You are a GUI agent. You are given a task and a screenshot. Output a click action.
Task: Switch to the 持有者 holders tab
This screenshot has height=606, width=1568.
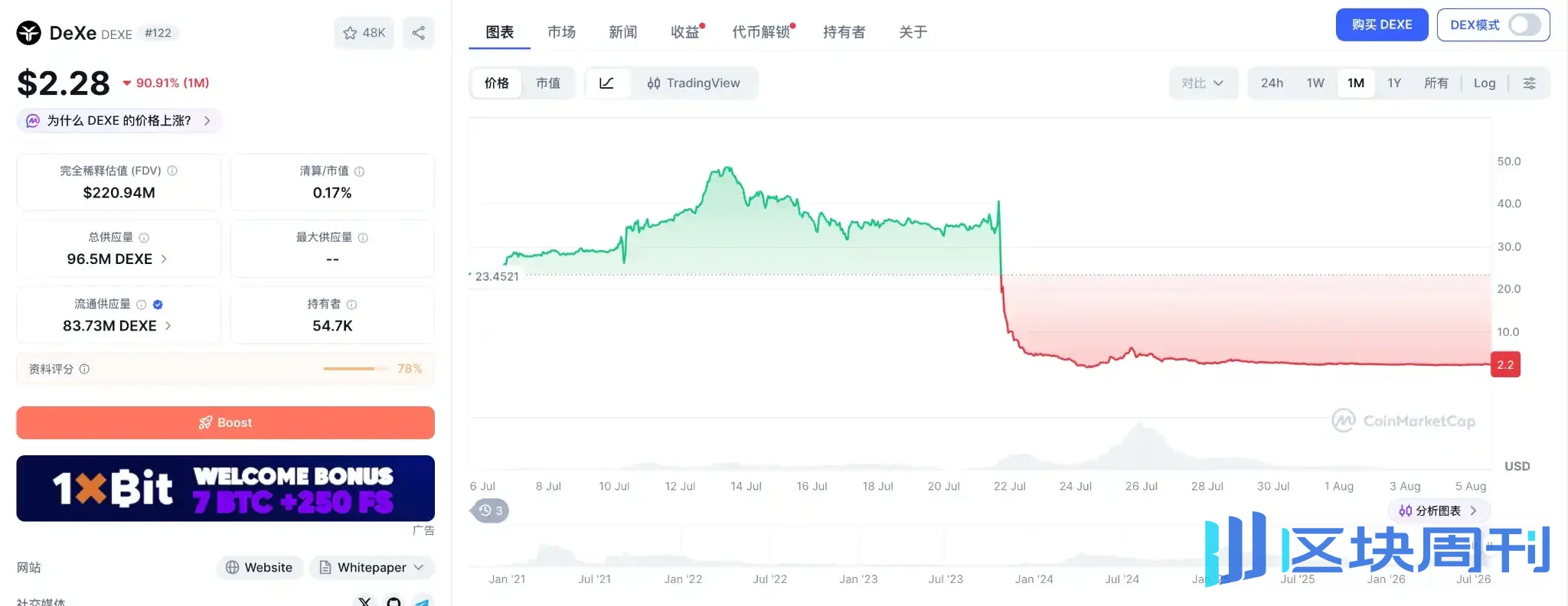pos(844,32)
